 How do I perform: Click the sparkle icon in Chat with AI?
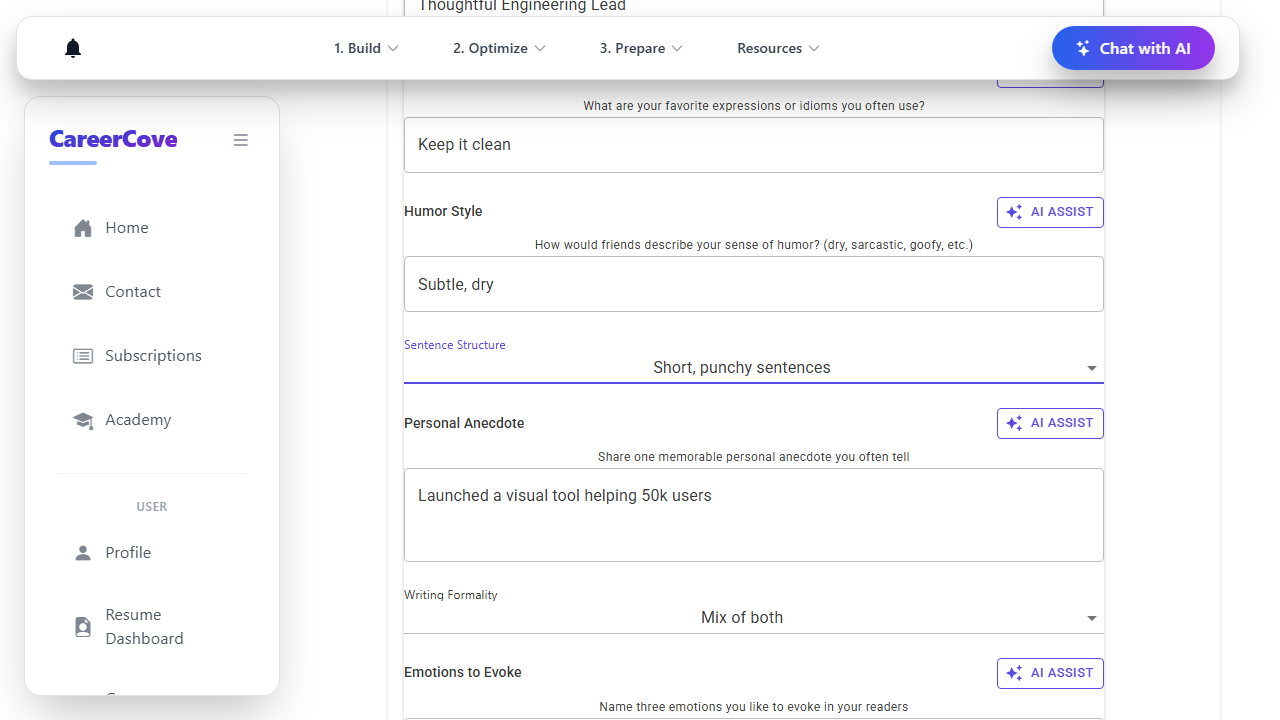point(1083,48)
